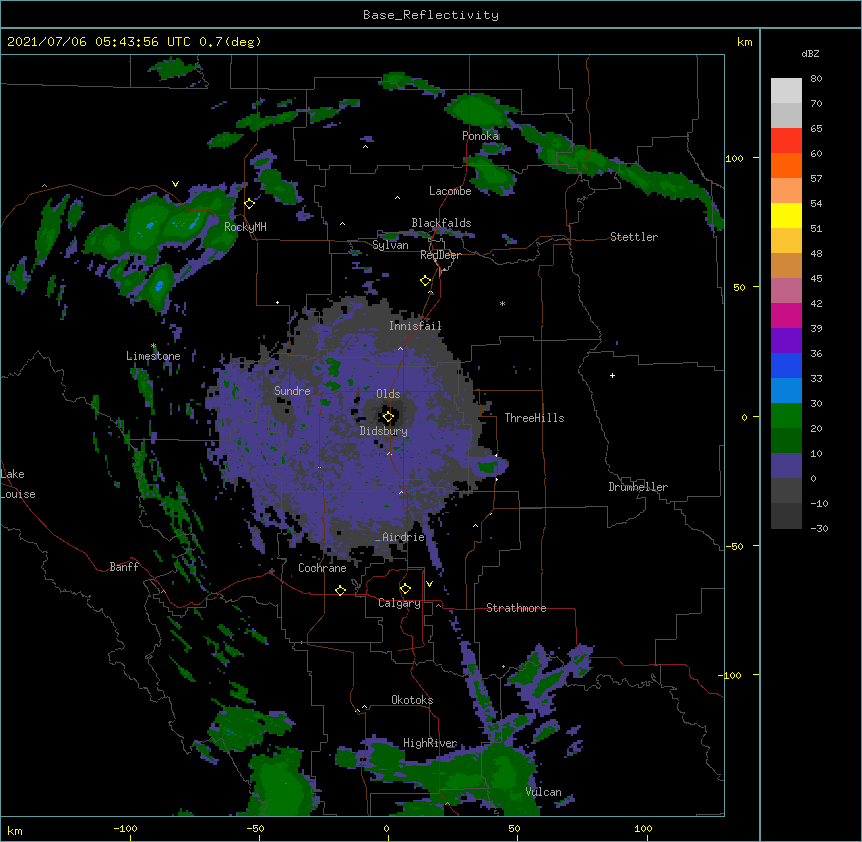
Task: Click the RockyMH city label
Action: pyautogui.click(x=245, y=226)
